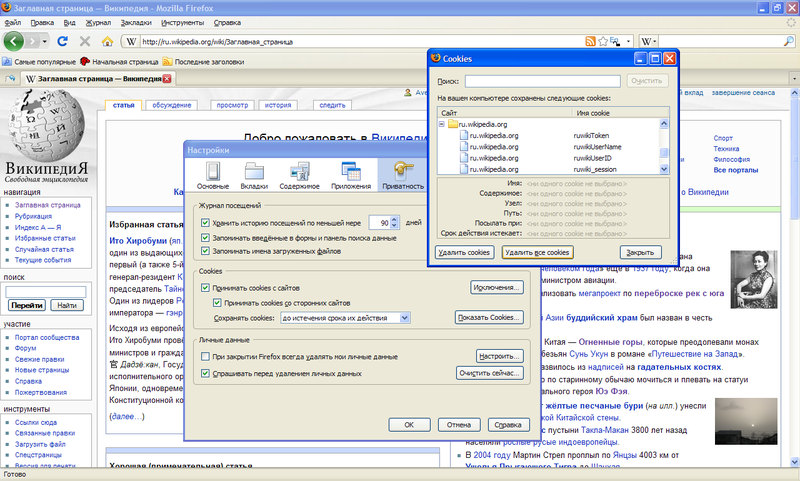Open the tab list dropdown at right
Viewport: 800px width, 481px height.
click(794, 79)
